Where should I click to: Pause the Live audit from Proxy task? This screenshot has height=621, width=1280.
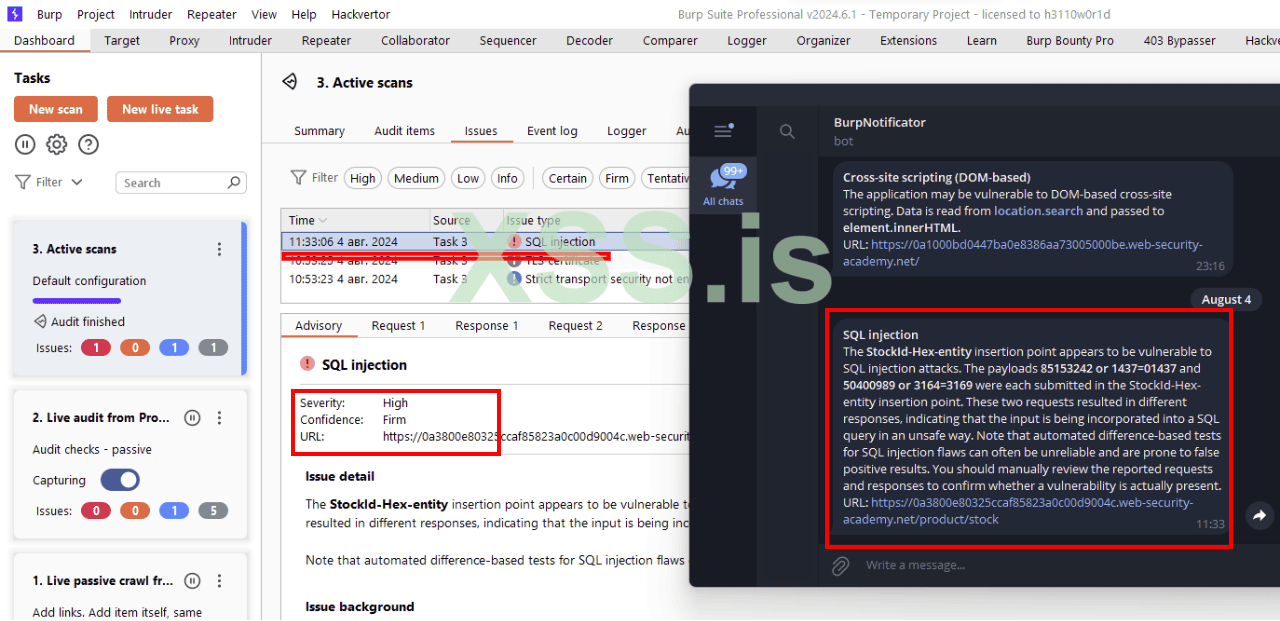193,417
